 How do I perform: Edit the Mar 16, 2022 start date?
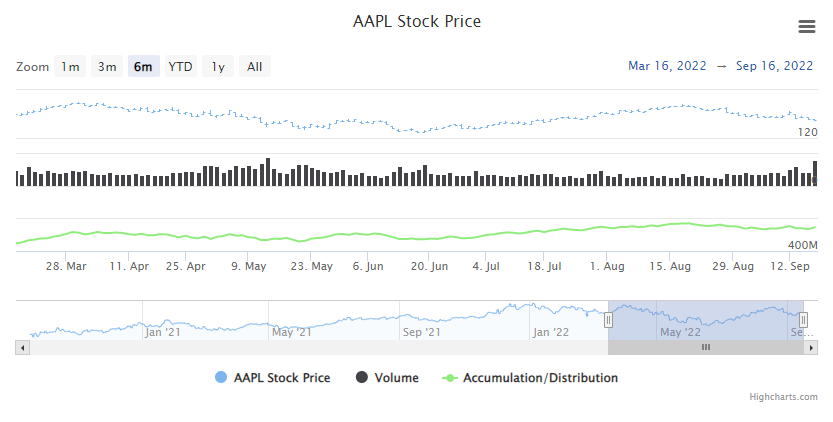(667, 66)
